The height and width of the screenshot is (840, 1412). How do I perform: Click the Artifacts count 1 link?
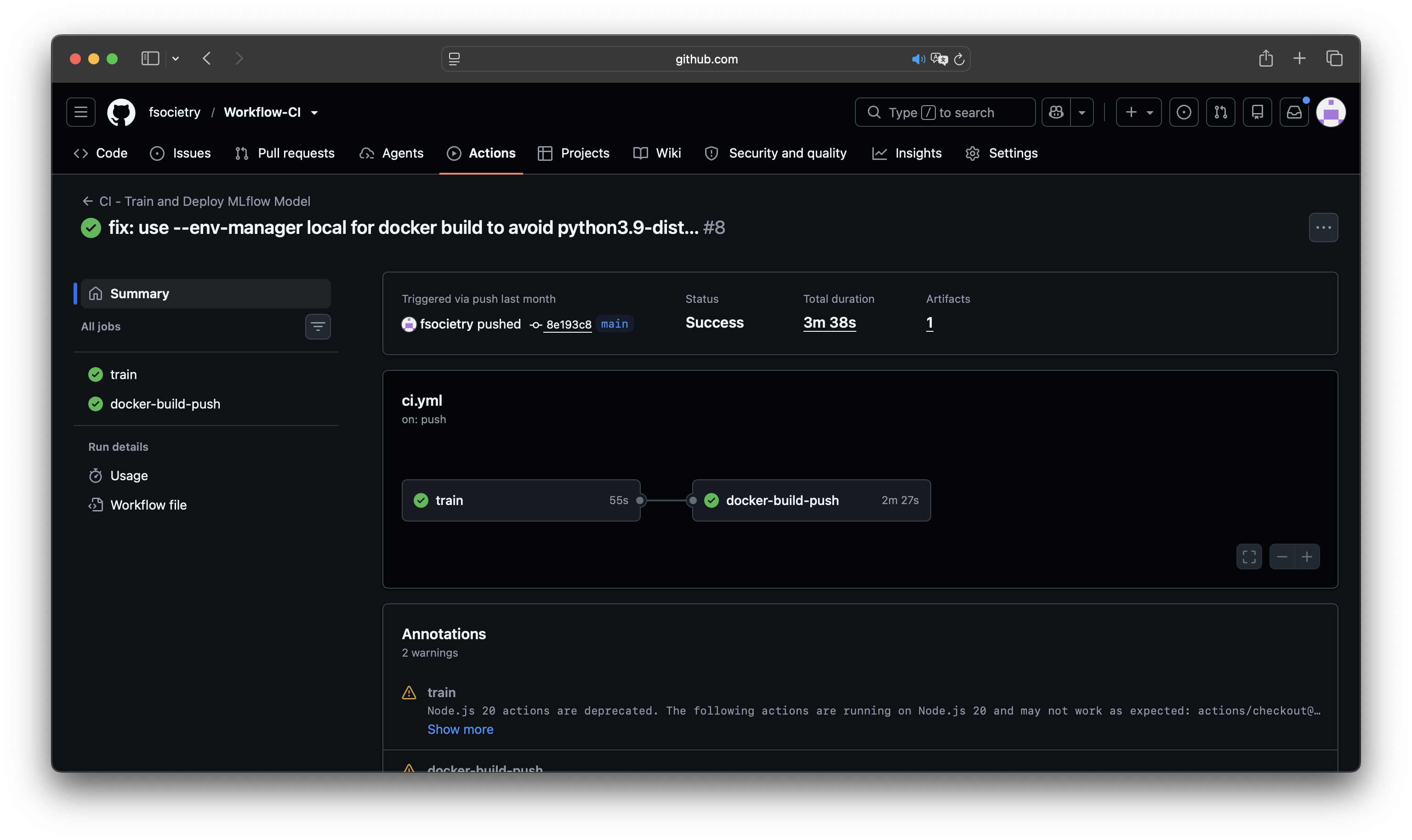(x=930, y=323)
